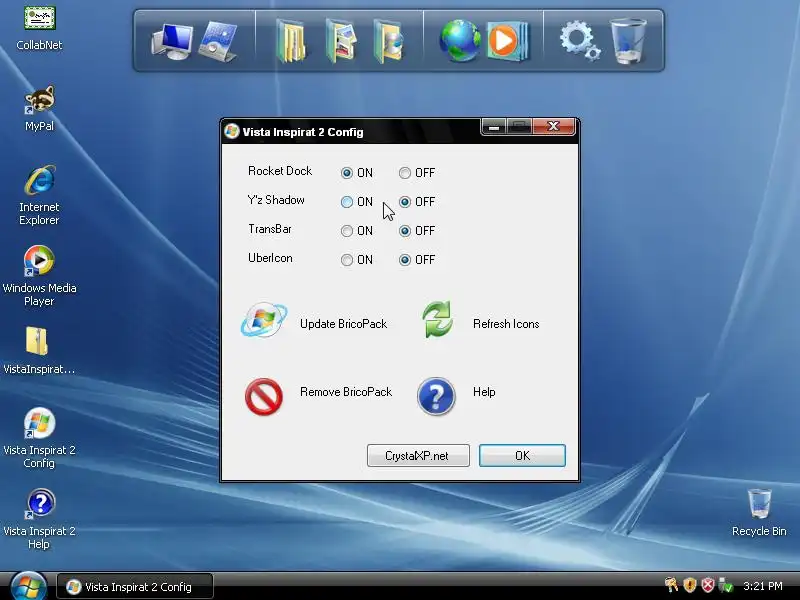Click the Rocket Dock label text
Image resolution: width=800 pixels, height=600 pixels.
(x=280, y=171)
